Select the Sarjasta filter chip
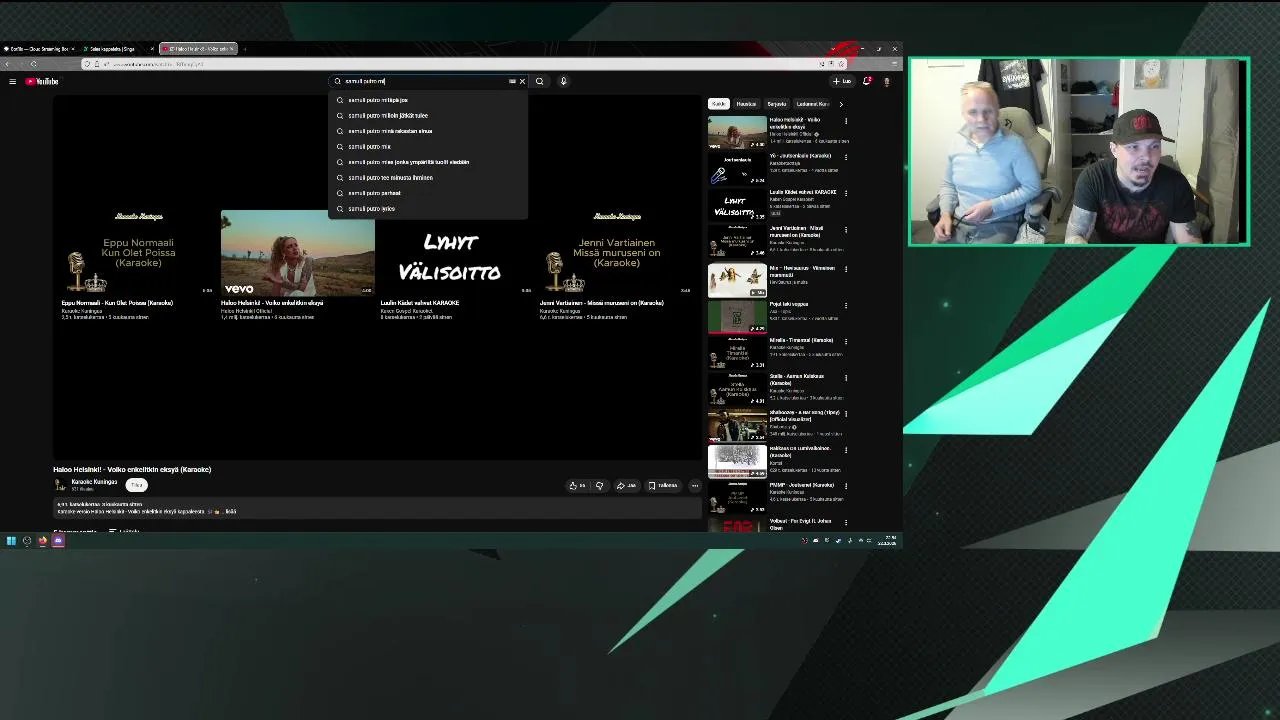Screen dimensions: 1280x720 pyautogui.click(x=776, y=104)
